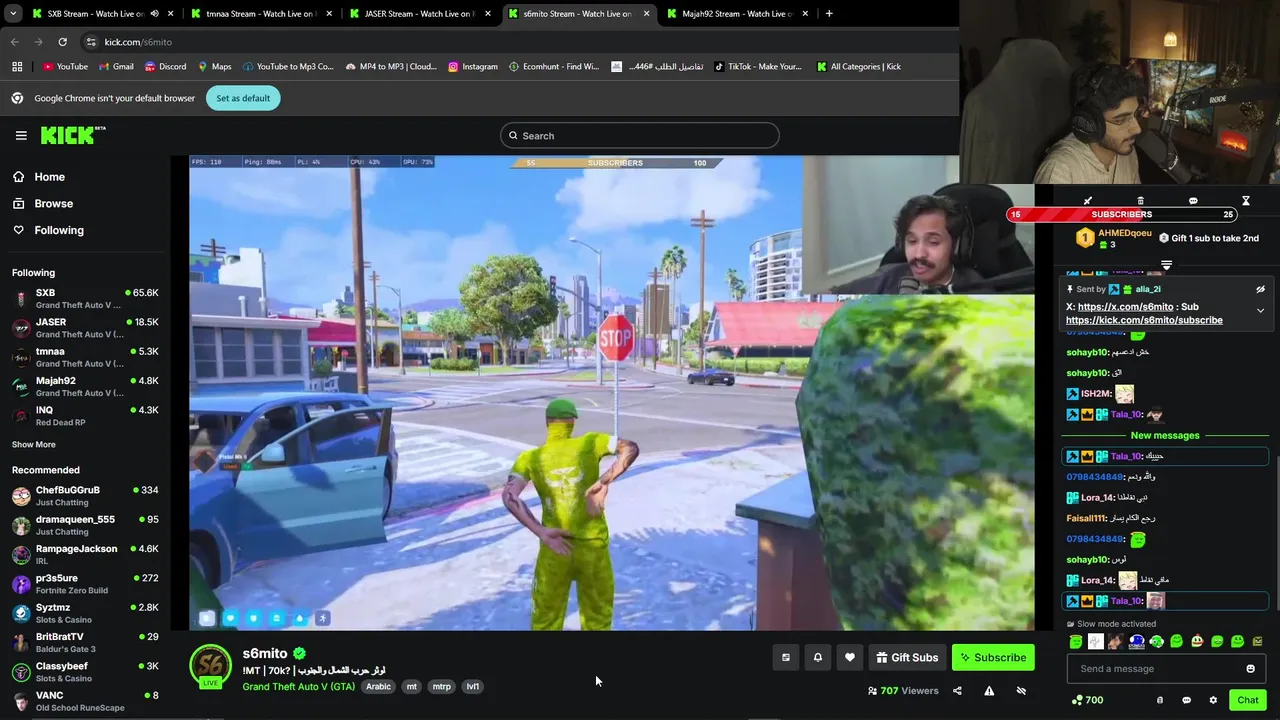Click the Kick logo
Image resolution: width=1280 pixels, height=720 pixels.
(x=73, y=135)
